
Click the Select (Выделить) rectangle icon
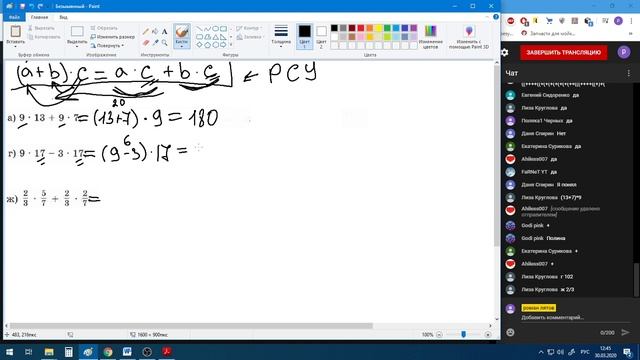pyautogui.click(x=77, y=31)
